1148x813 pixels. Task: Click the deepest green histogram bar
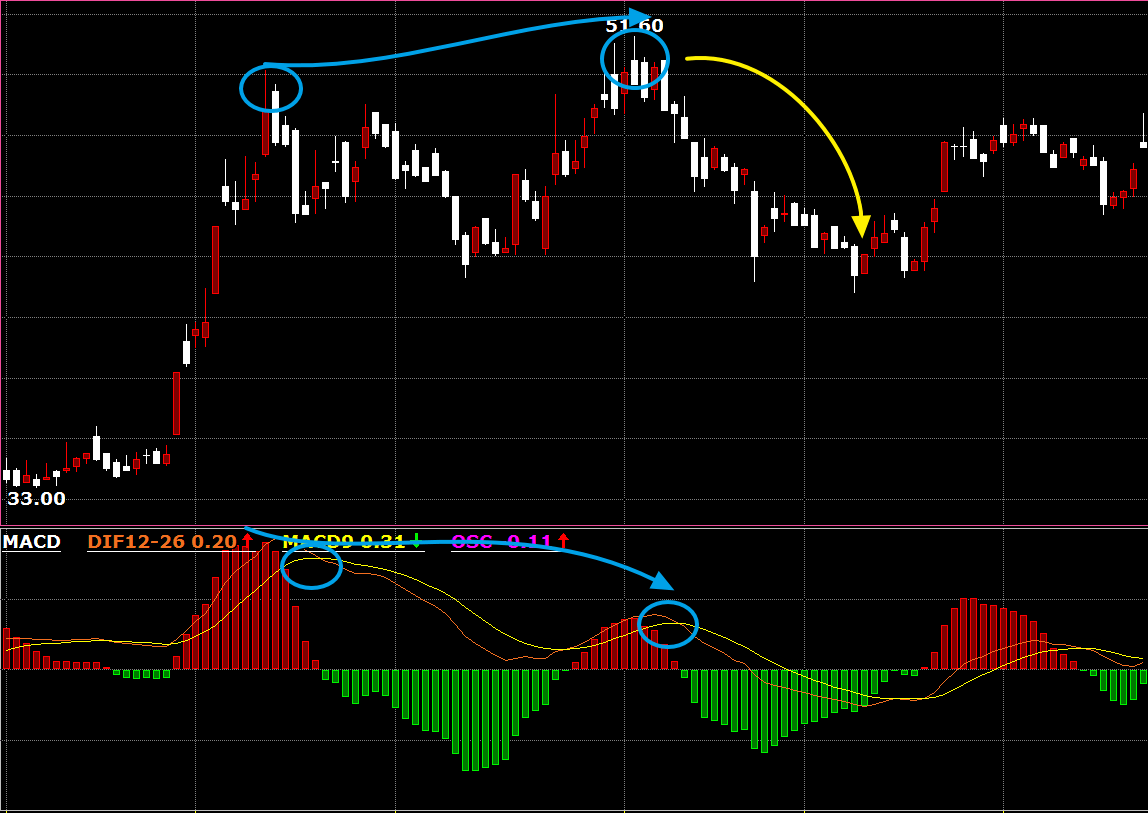pyautogui.click(x=466, y=720)
